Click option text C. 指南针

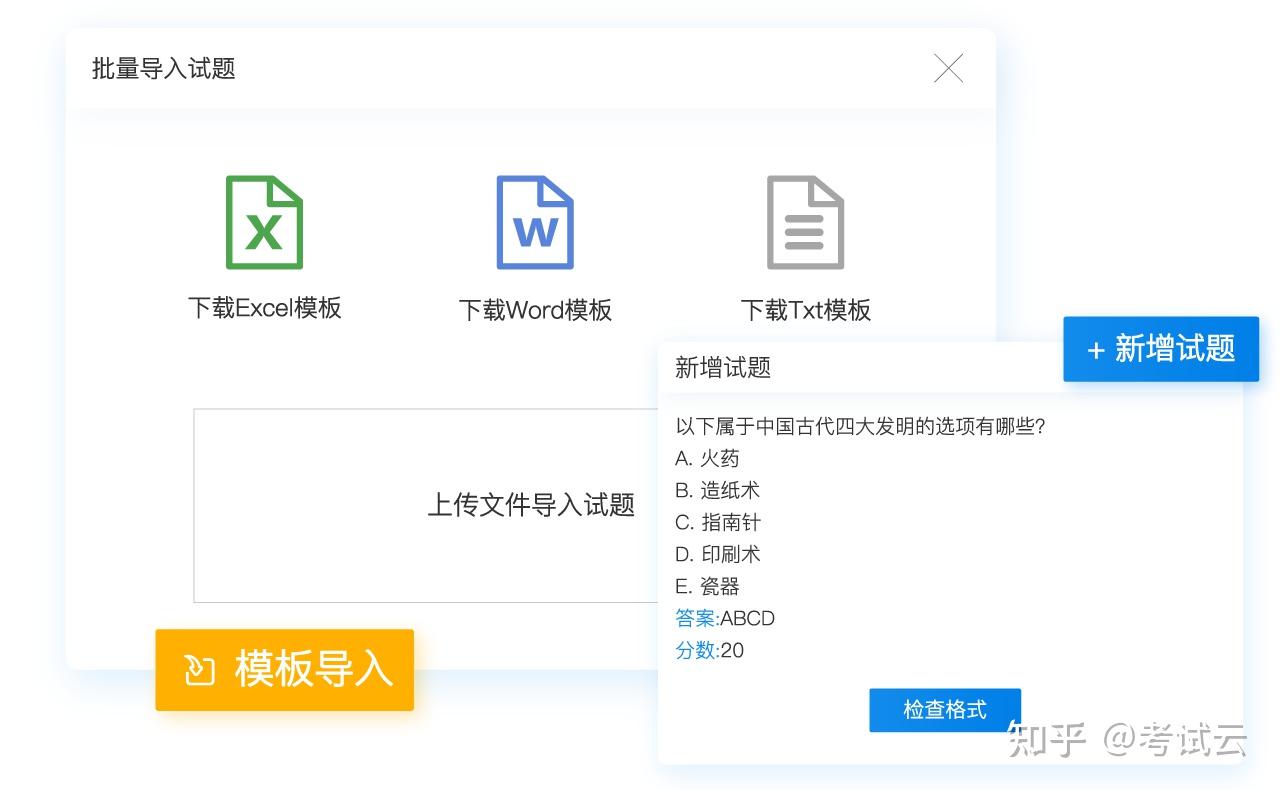[717, 522]
